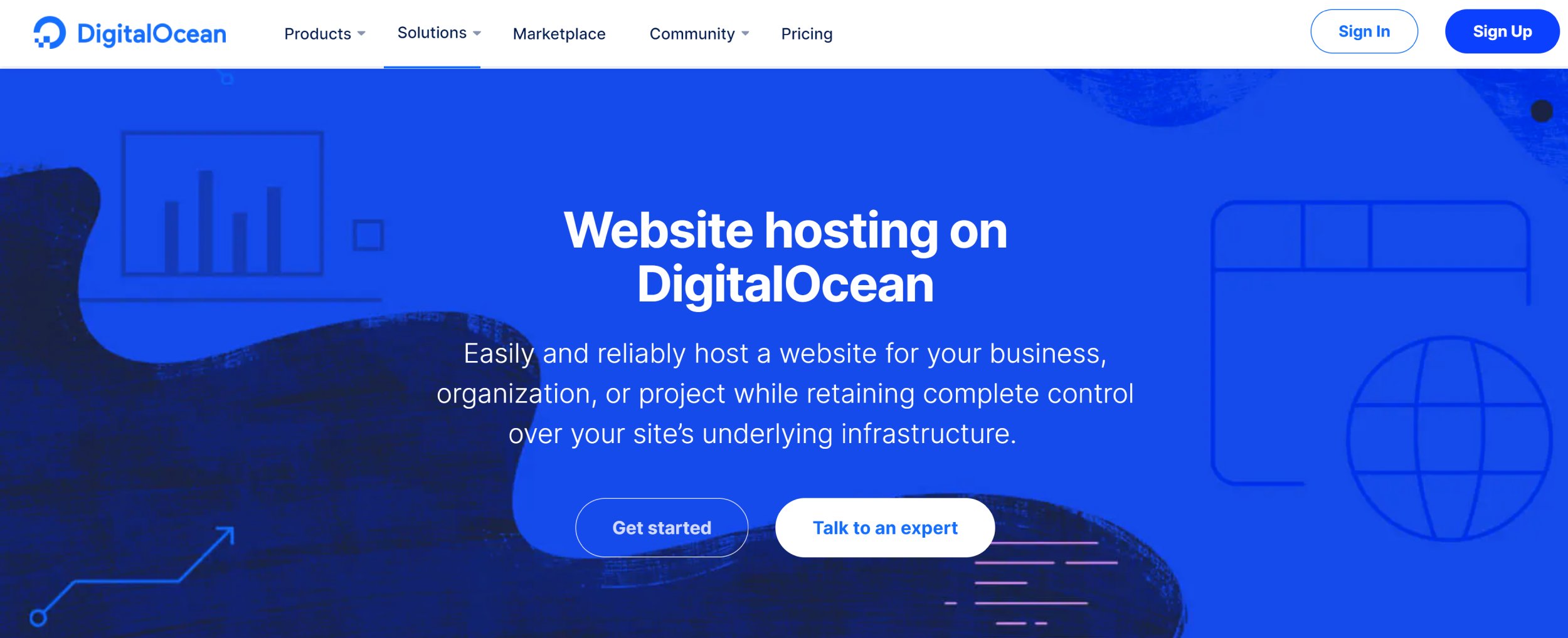
Task: Open the Community menu
Action: pyautogui.click(x=692, y=34)
